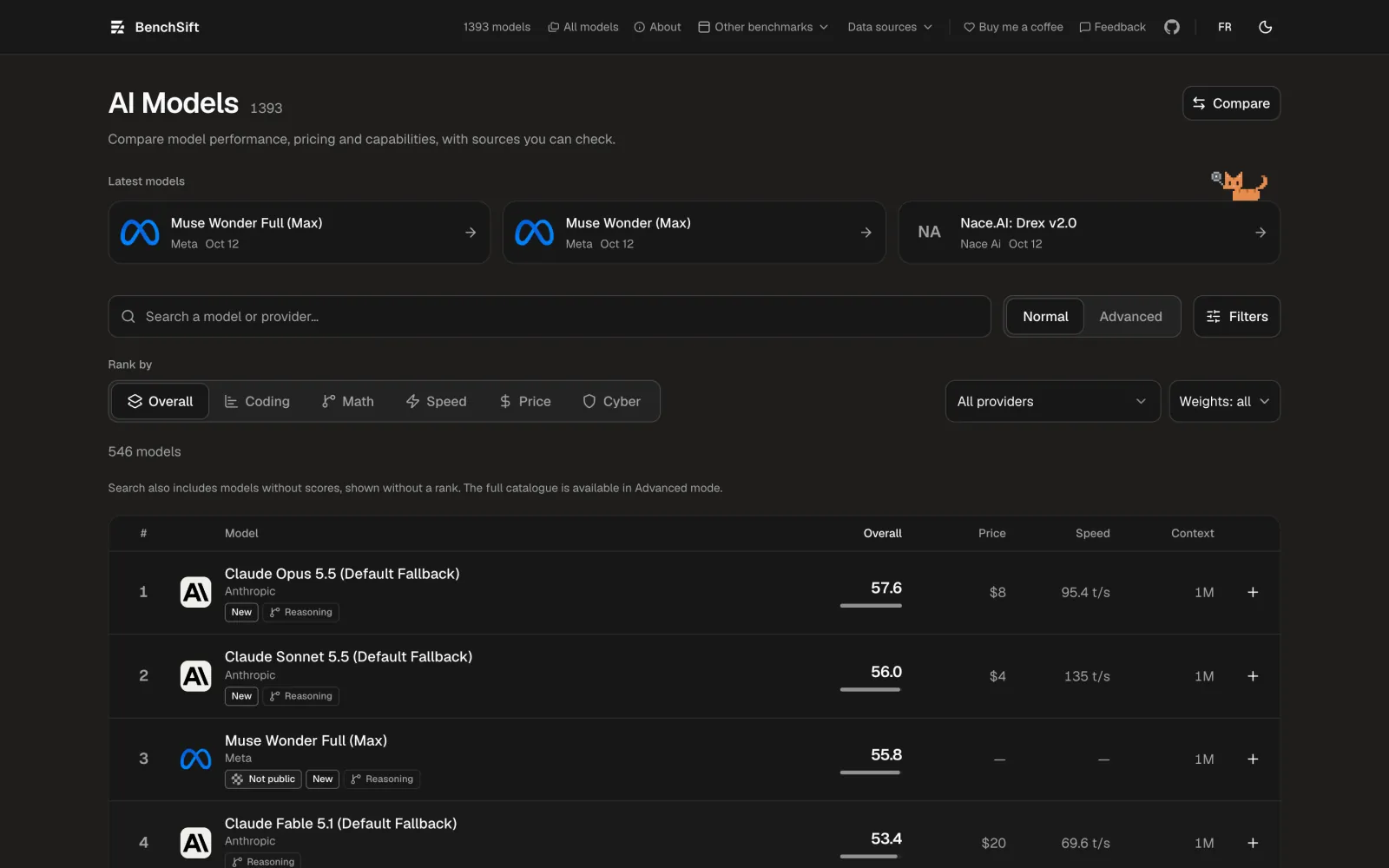Image resolution: width=1389 pixels, height=868 pixels.
Task: Rank by Cyber tab
Action: [611, 401]
